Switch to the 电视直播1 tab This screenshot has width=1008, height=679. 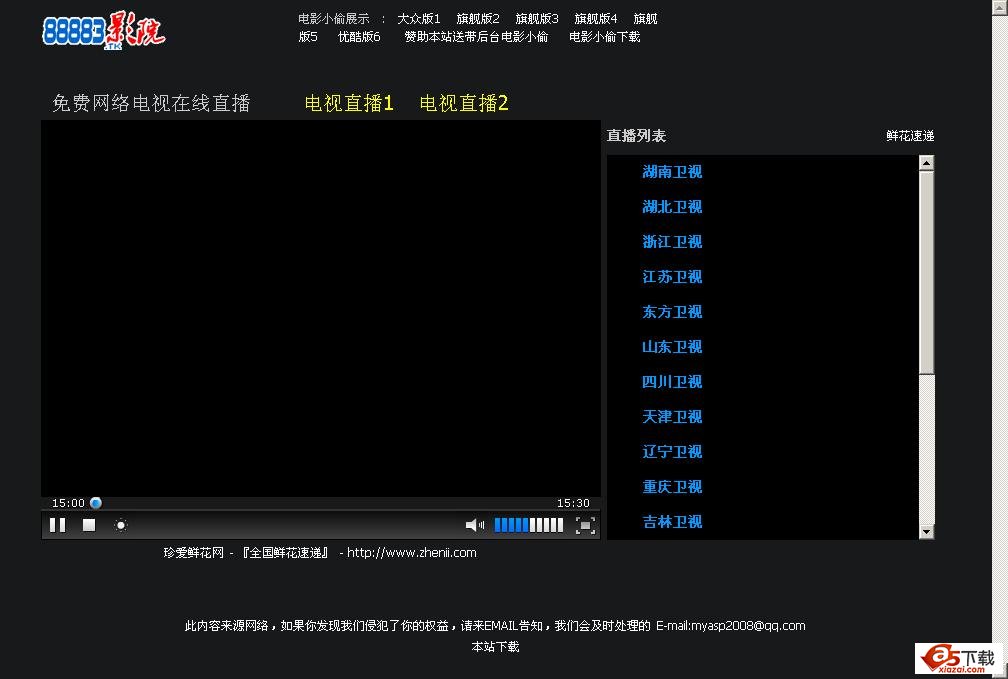348,103
